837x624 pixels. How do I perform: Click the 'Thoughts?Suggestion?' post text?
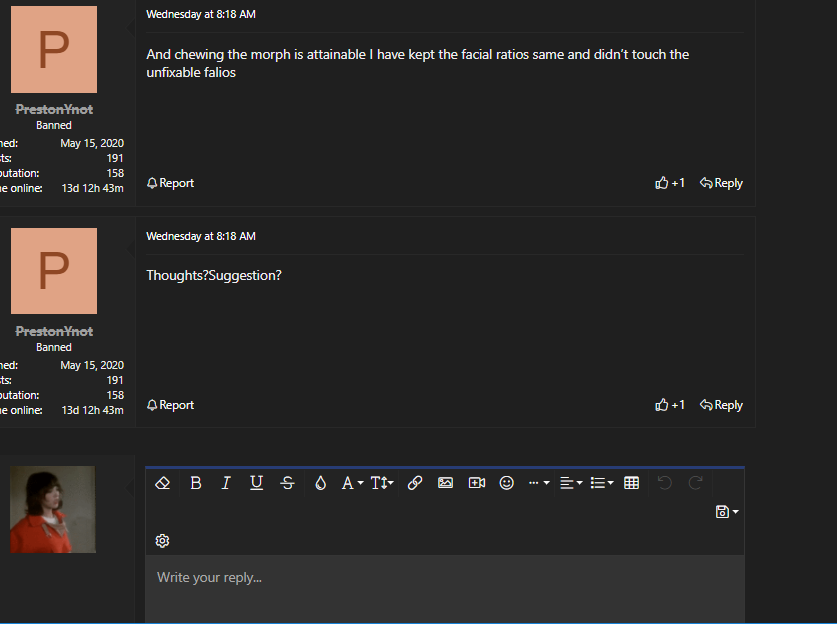point(214,275)
